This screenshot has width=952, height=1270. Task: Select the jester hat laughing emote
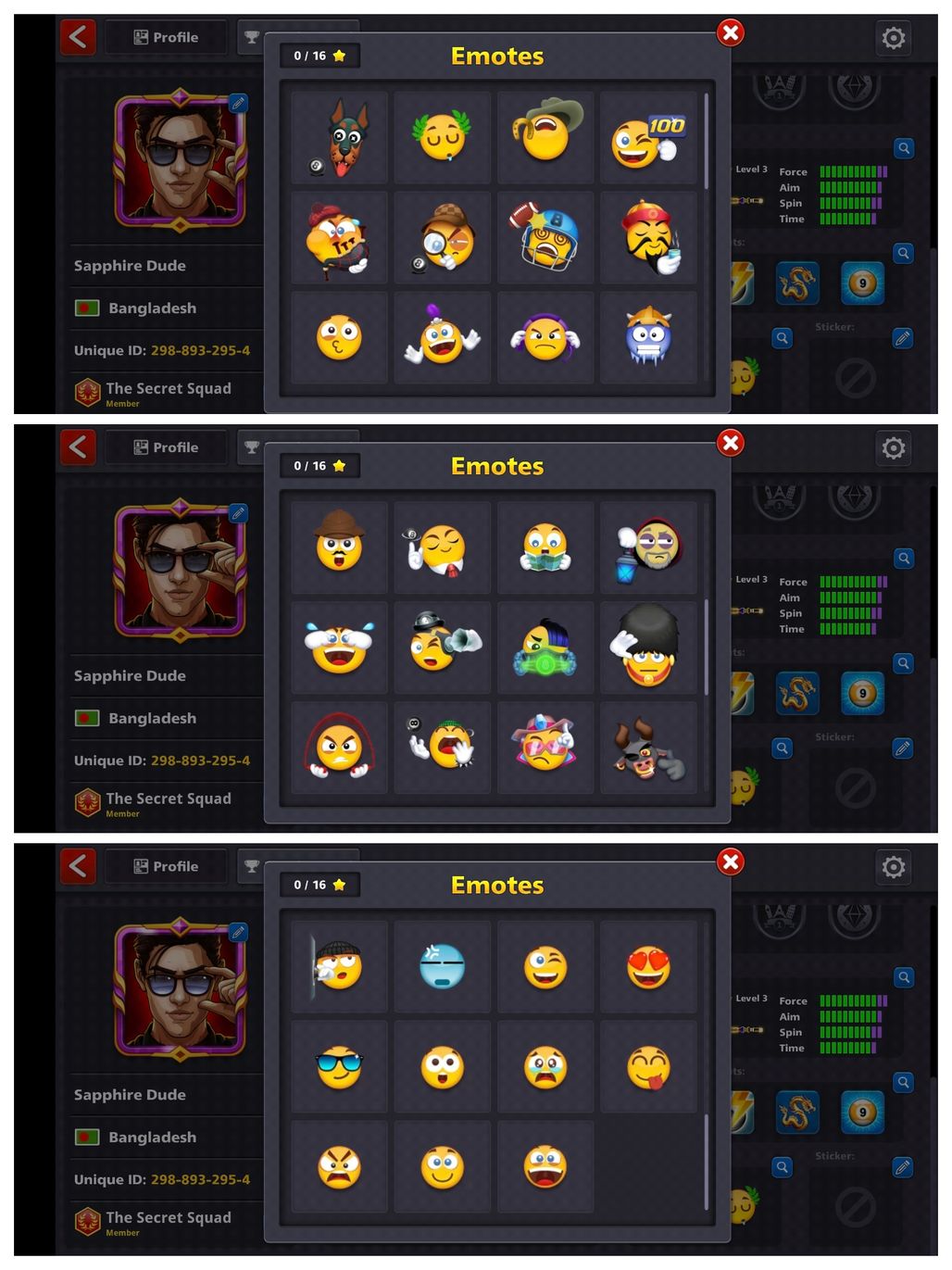coord(443,338)
